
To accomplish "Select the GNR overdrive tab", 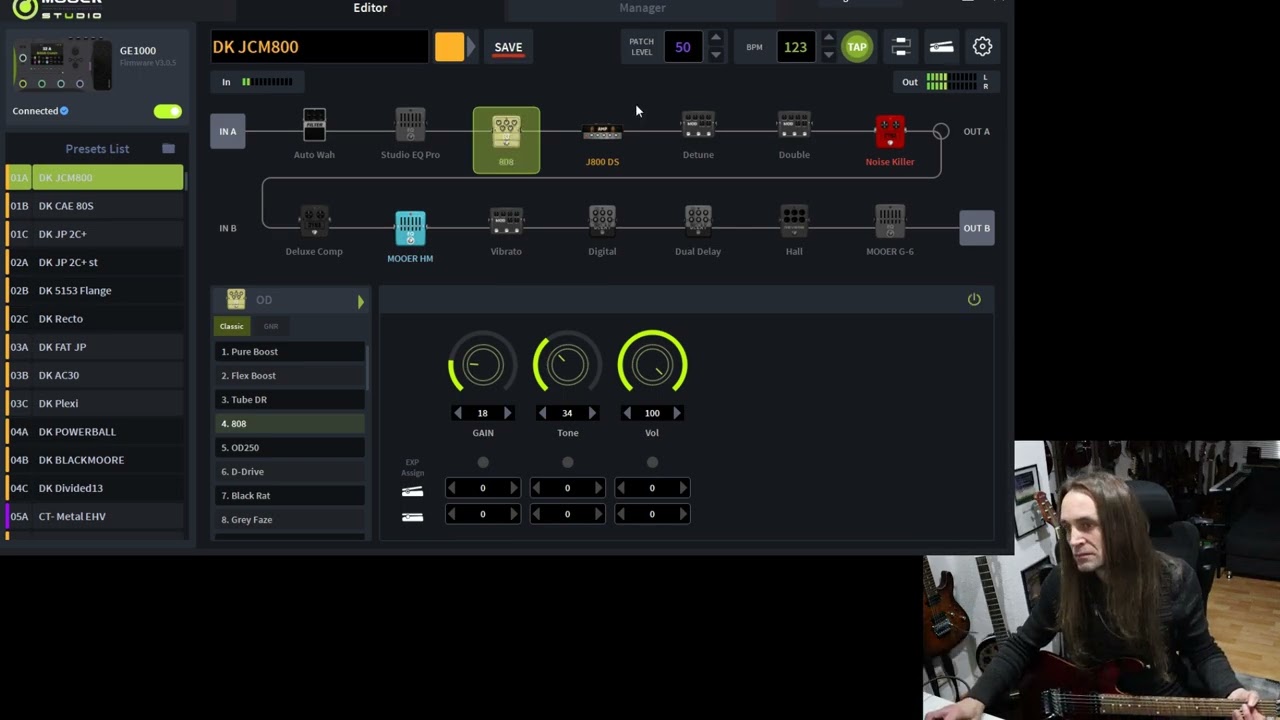I will tap(271, 326).
